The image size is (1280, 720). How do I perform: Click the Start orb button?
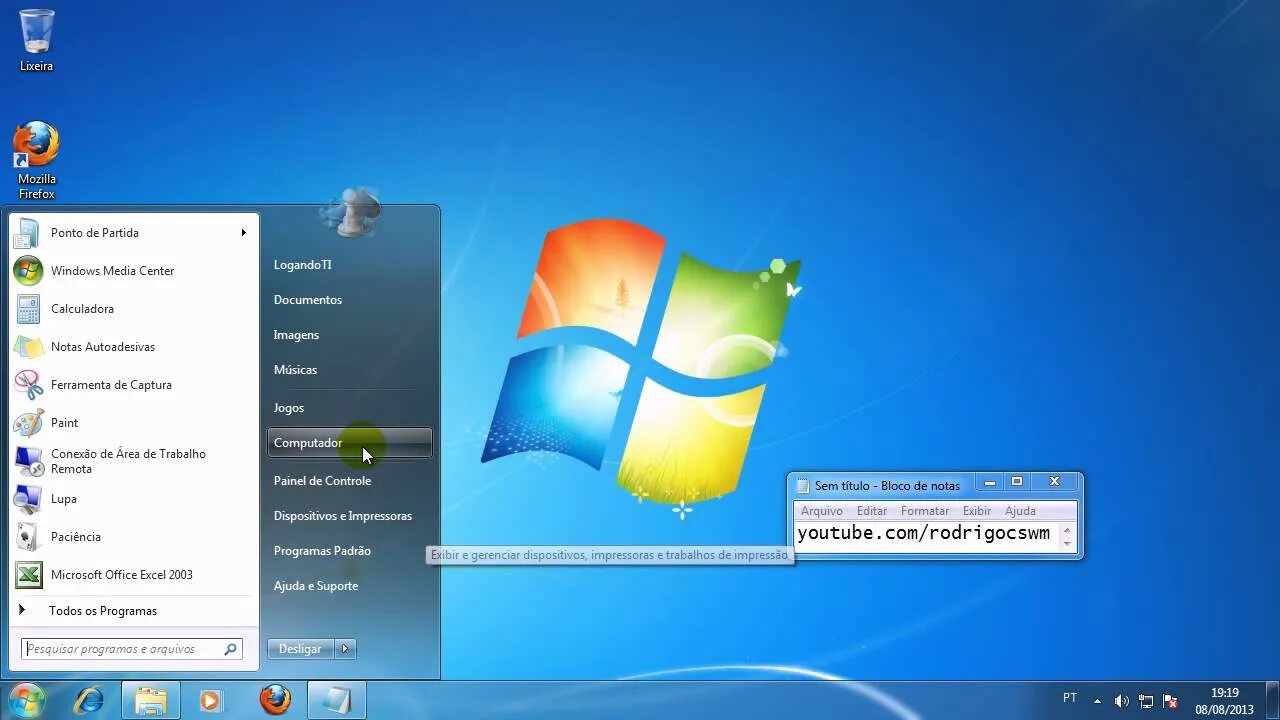[x=27, y=700]
